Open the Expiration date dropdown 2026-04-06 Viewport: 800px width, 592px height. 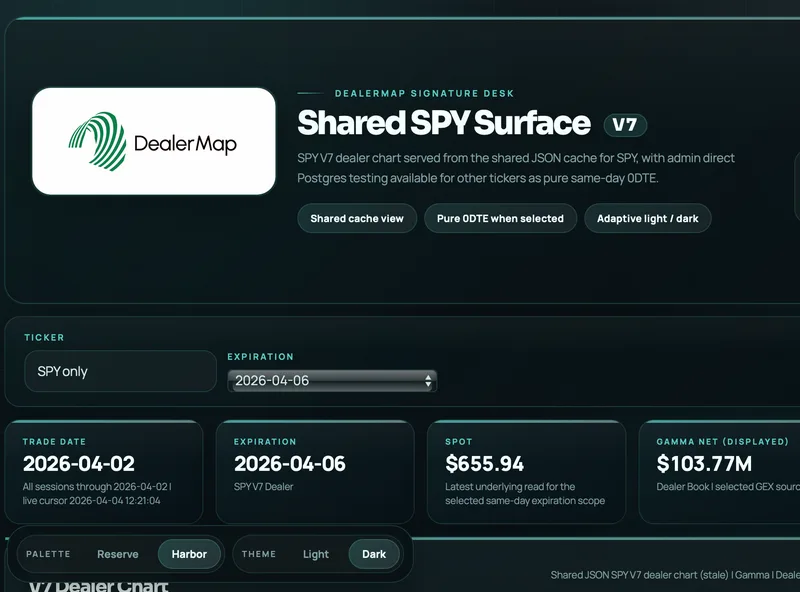pyautogui.click(x=332, y=381)
